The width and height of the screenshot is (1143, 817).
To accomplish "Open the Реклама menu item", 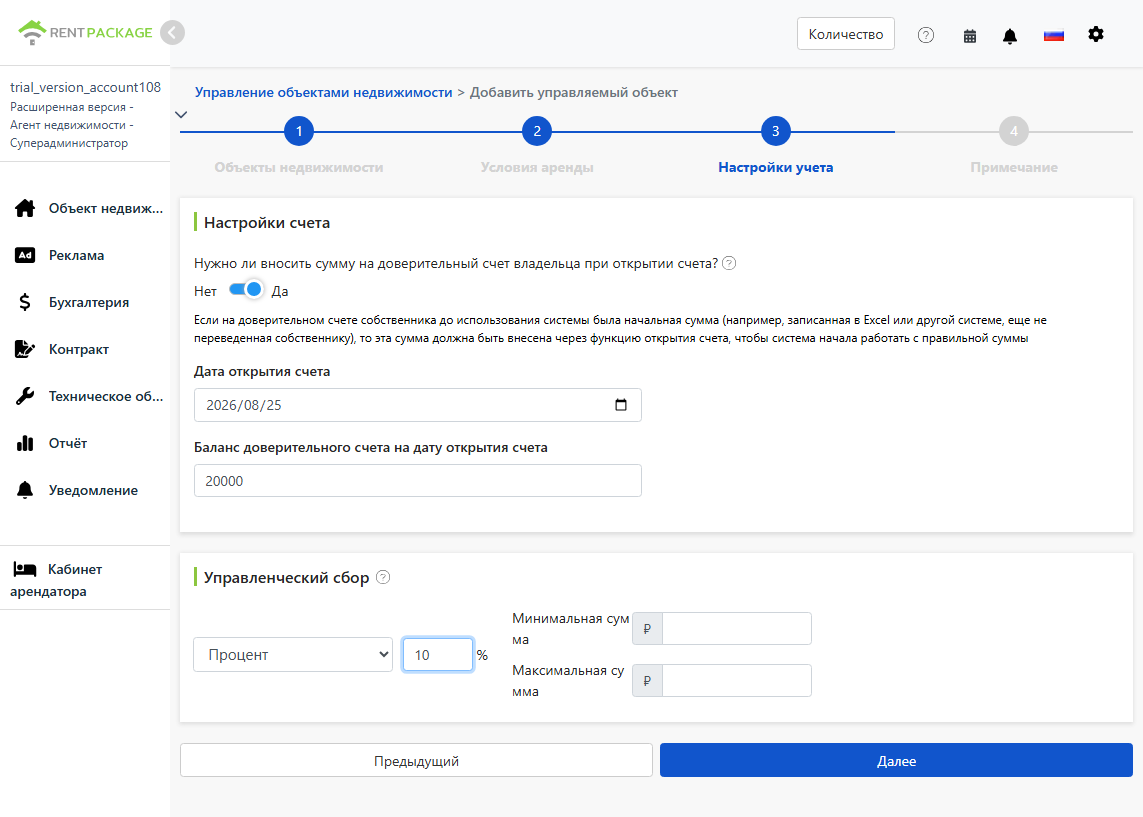I will [77, 255].
